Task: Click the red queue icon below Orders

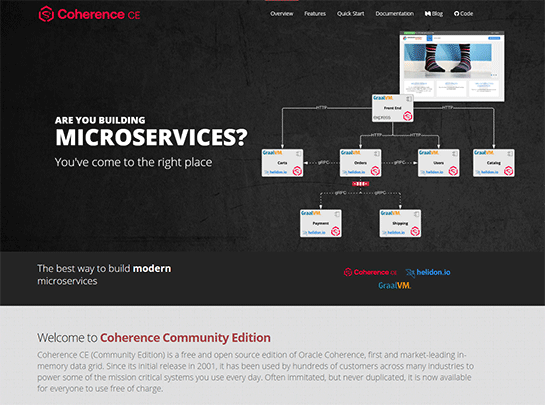Action: (x=360, y=184)
